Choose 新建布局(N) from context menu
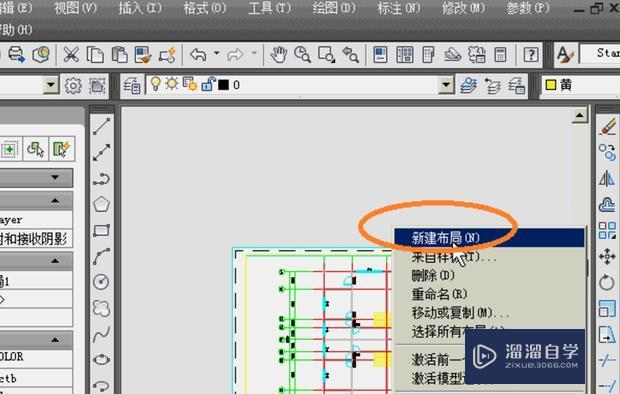Screen dimensions: 620x394 (x=489, y=238)
